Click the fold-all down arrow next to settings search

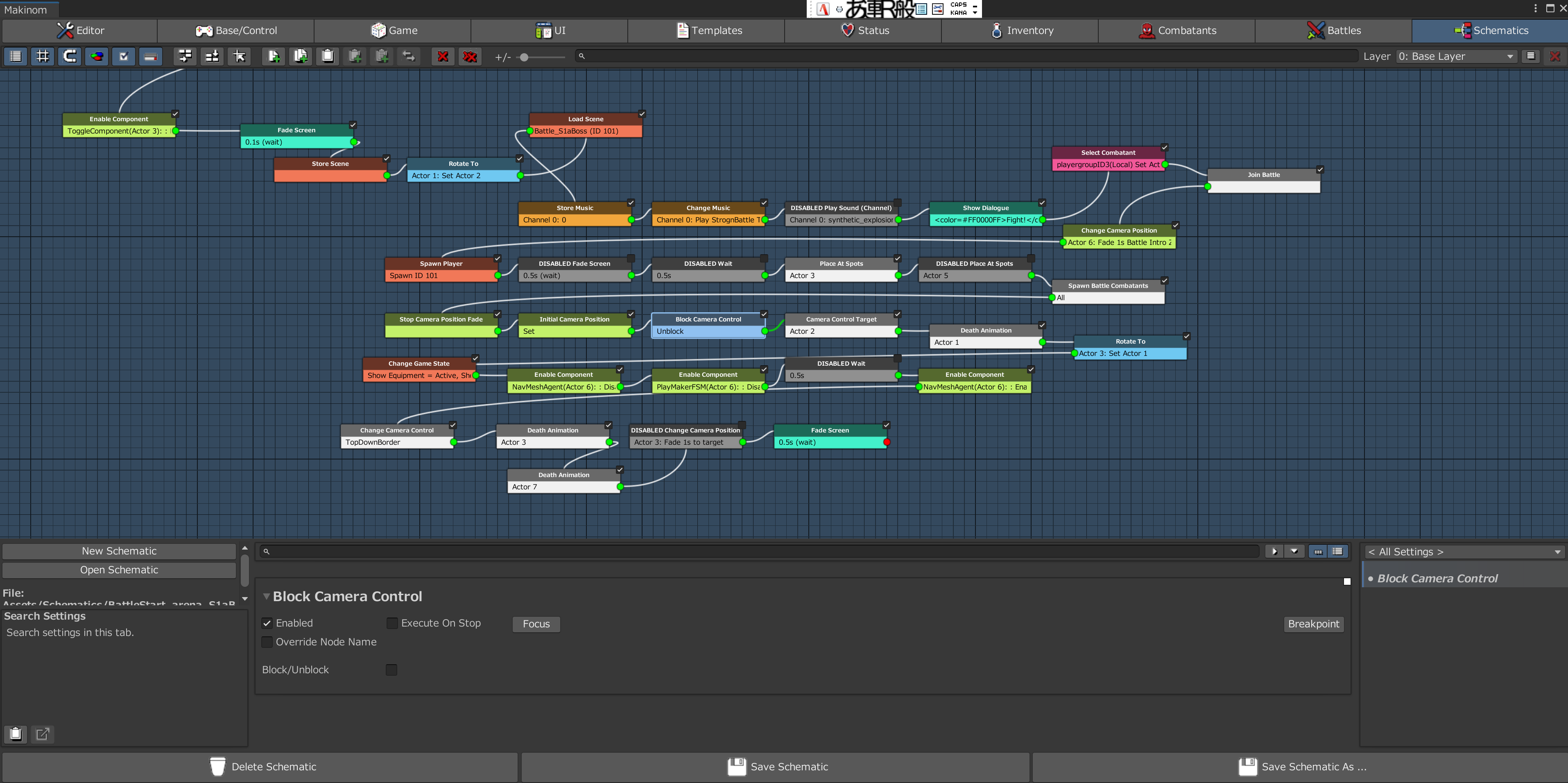tap(1294, 551)
